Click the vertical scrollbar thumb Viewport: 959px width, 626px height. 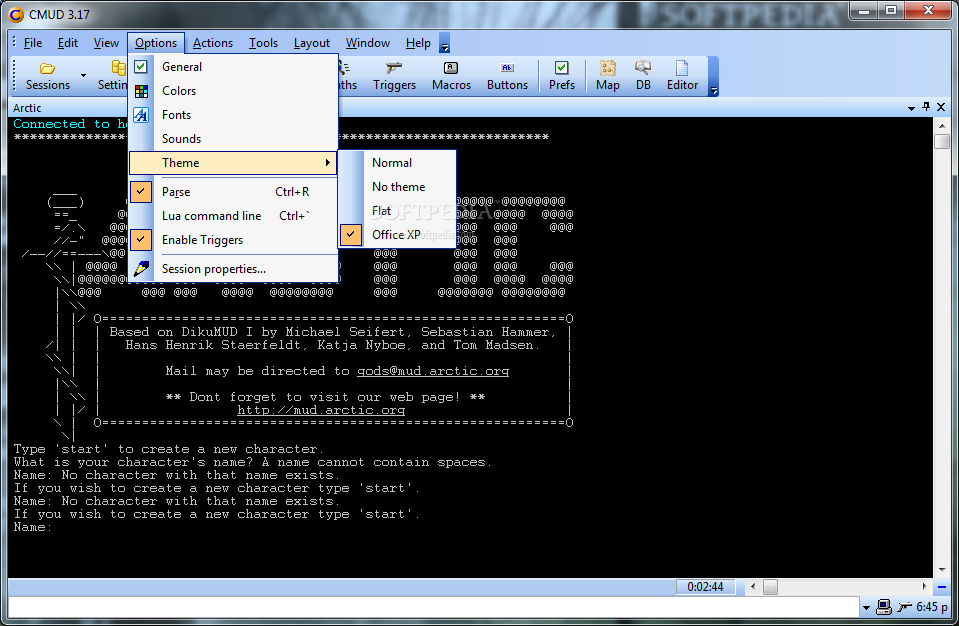click(942, 141)
